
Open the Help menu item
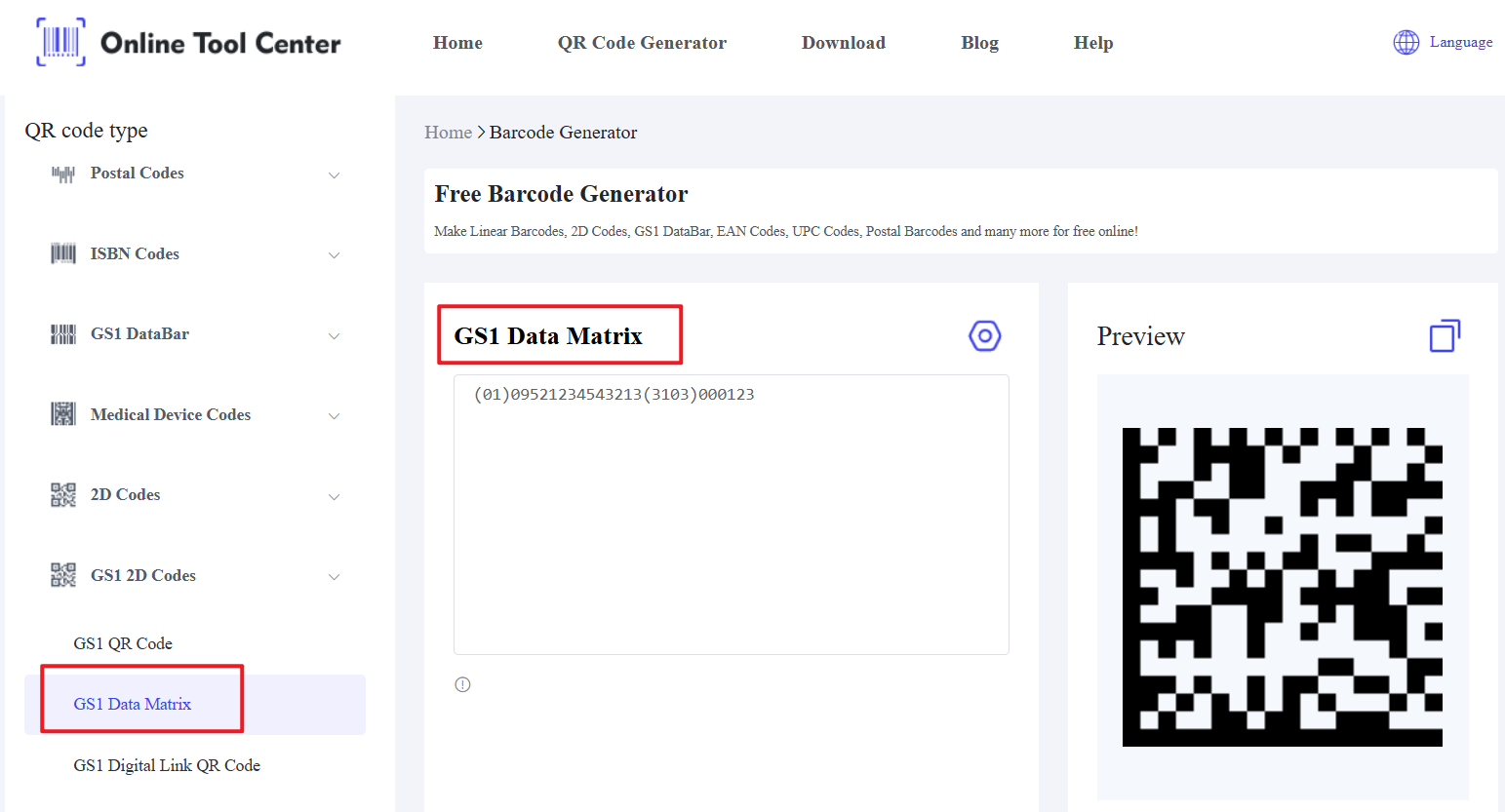pos(1093,43)
